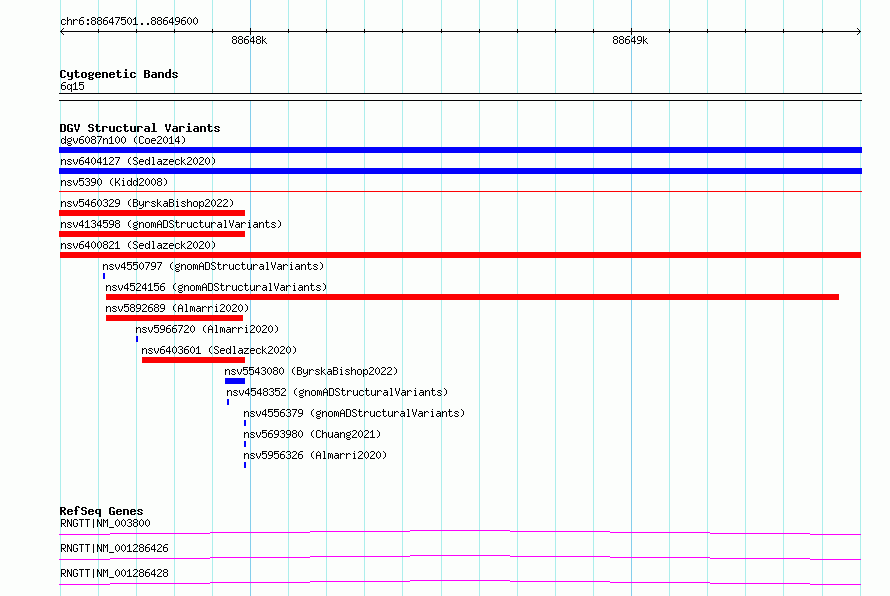Open nsv5543080 (ByrskaBishop2022) variant
890x596 pixels.
(x=311, y=371)
